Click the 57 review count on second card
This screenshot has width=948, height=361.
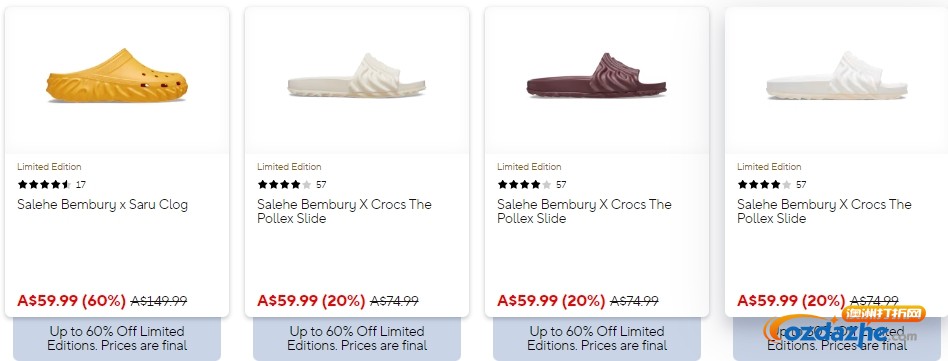321,184
